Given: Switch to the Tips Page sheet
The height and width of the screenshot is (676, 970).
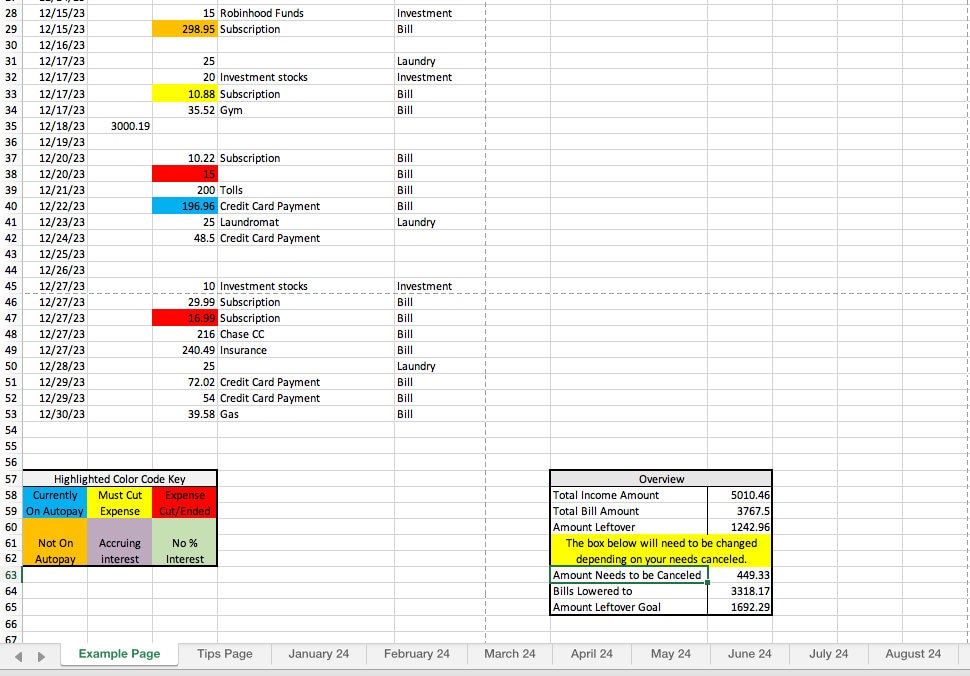Looking at the screenshot, I should pos(224,653).
